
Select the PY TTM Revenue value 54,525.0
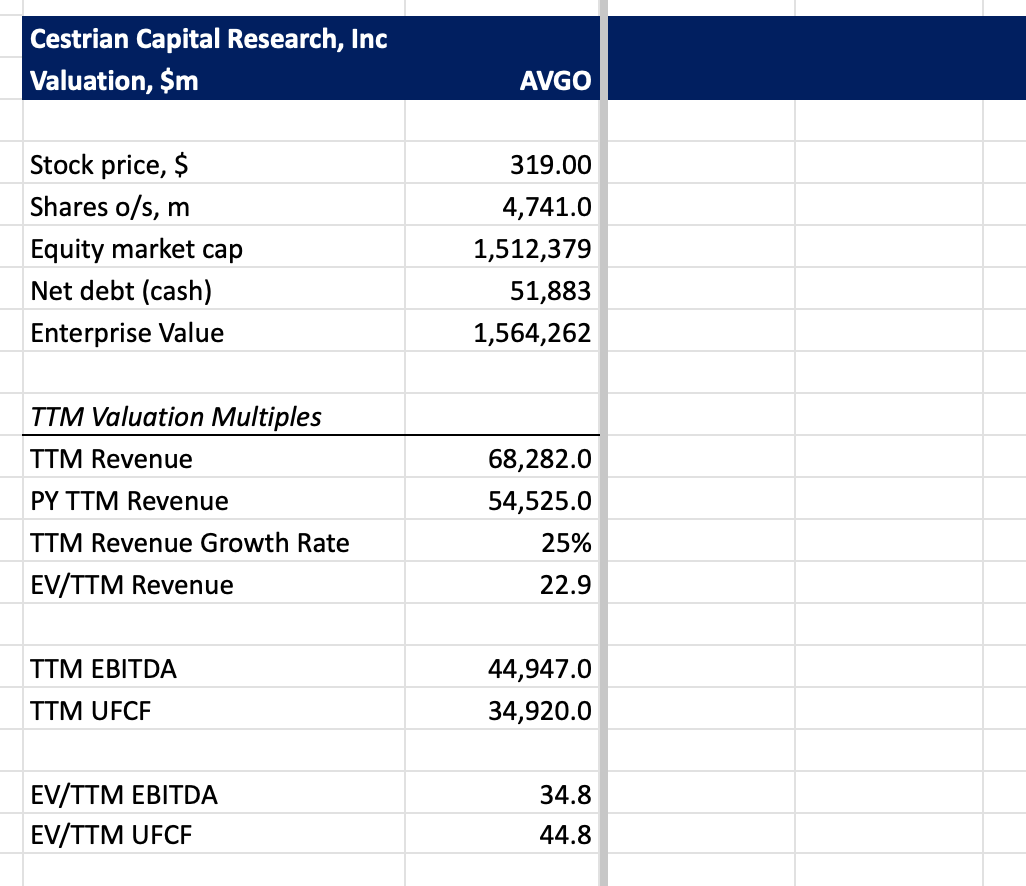click(x=502, y=499)
